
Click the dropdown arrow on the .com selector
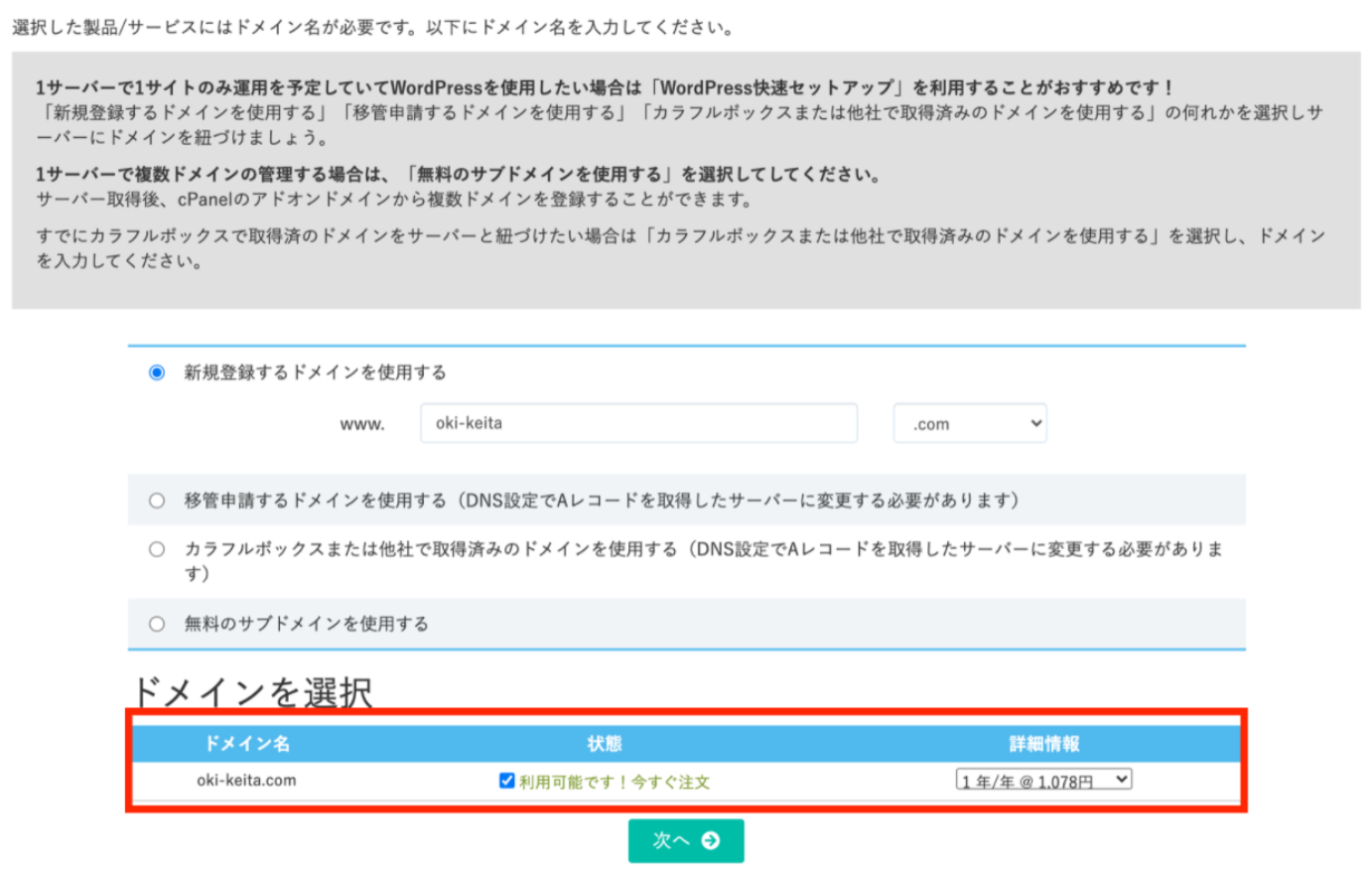(x=1035, y=423)
